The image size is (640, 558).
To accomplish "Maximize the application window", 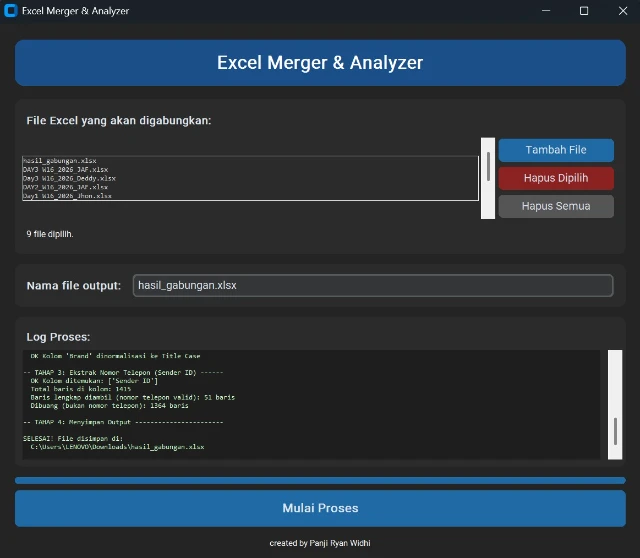I will (x=584, y=11).
